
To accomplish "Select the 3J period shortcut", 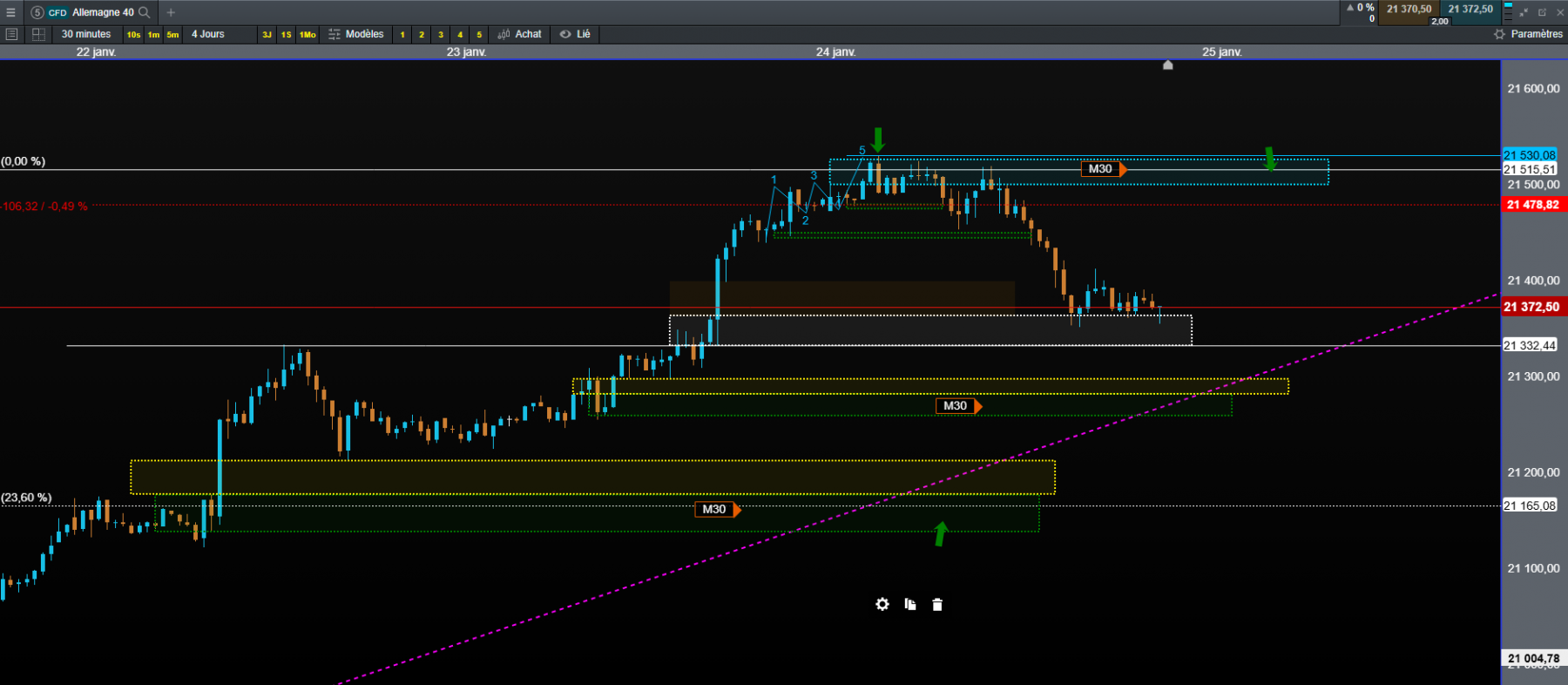I will click(267, 35).
